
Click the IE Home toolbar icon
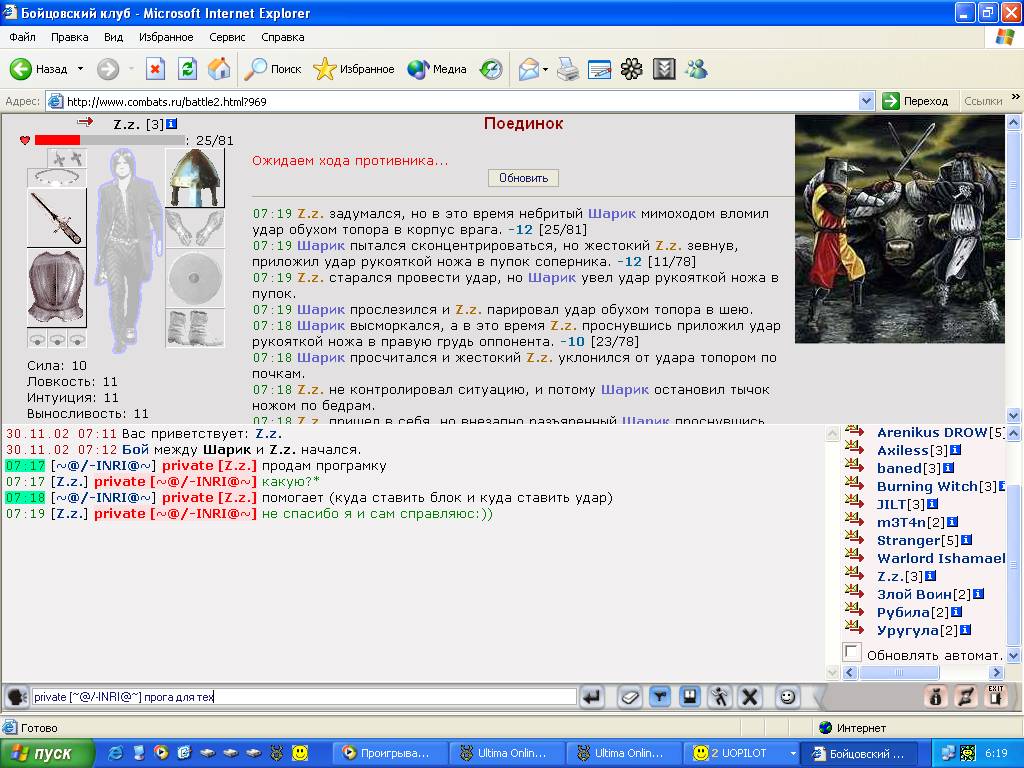pyautogui.click(x=219, y=69)
